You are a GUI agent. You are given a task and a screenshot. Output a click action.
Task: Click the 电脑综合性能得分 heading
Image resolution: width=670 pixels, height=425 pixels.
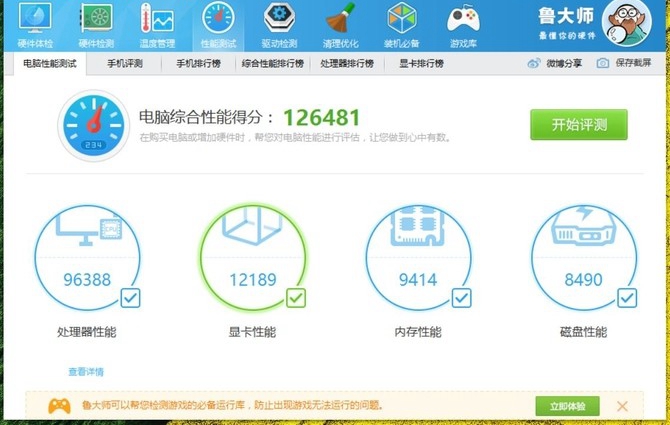tap(206, 118)
